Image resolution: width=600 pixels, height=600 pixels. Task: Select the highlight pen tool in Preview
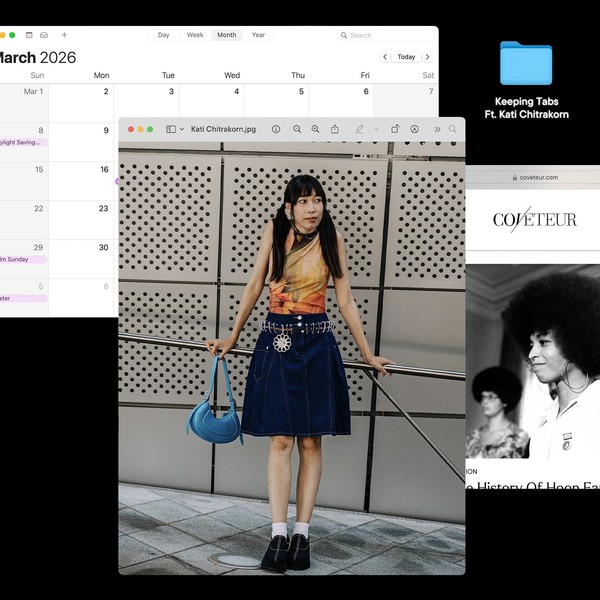click(x=359, y=129)
